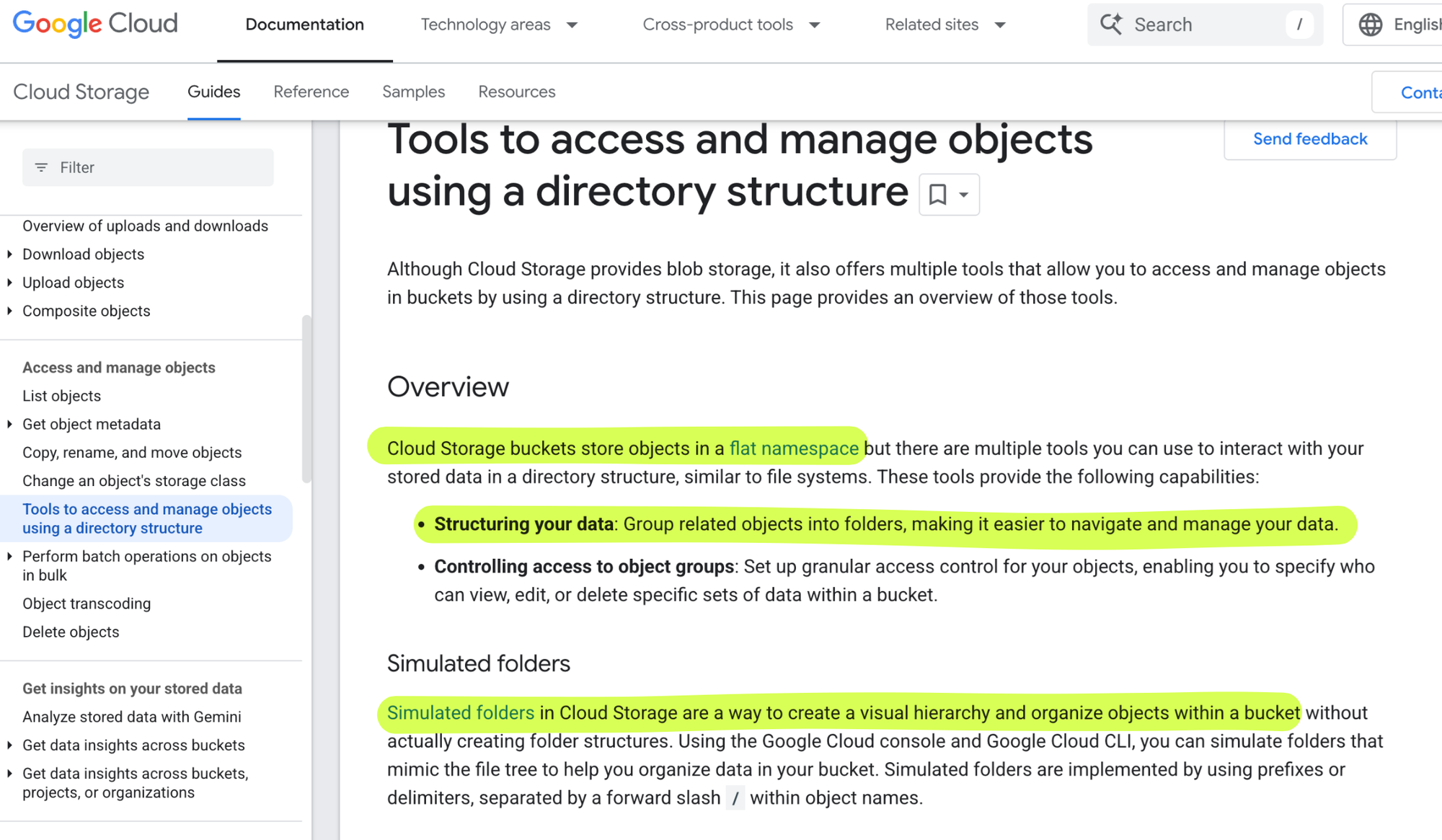Image resolution: width=1442 pixels, height=840 pixels.
Task: Follow the flat namespace link
Action: click(794, 448)
